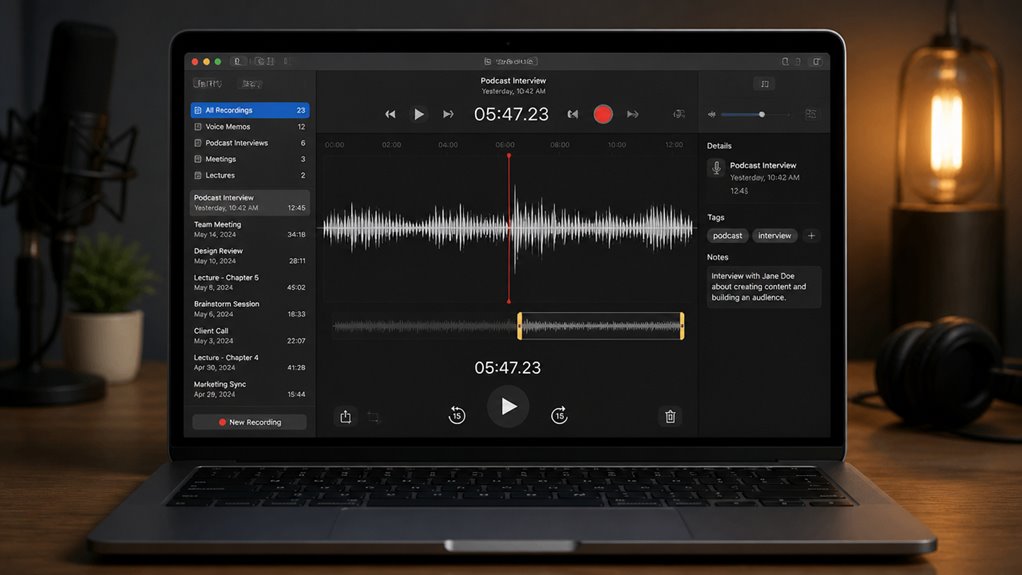The image size is (1022, 575).
Task: Jump to start with the skip-back icon before Record
Action: point(572,114)
